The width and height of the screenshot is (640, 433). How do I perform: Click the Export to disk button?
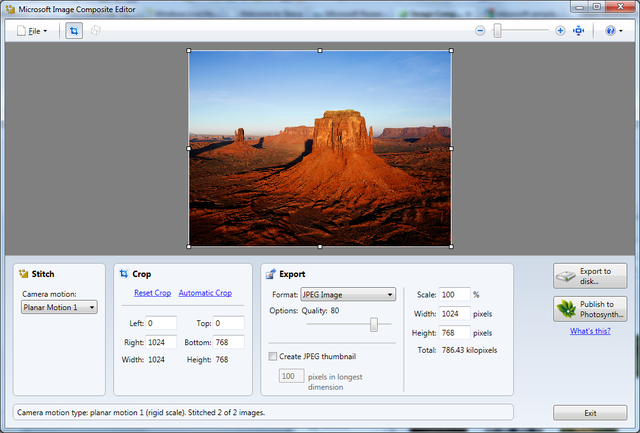pos(590,276)
